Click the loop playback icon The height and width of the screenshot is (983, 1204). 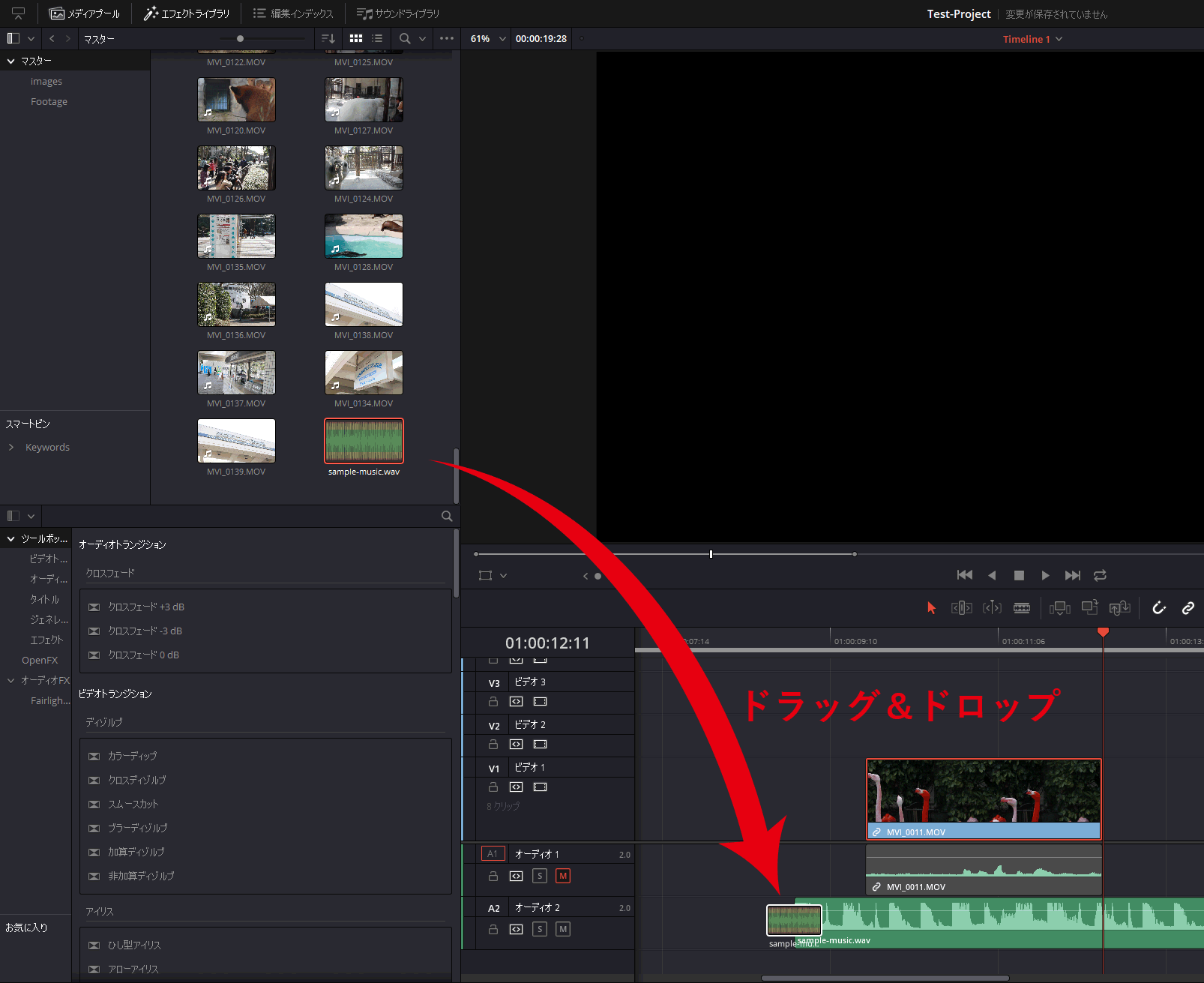pos(1100,575)
